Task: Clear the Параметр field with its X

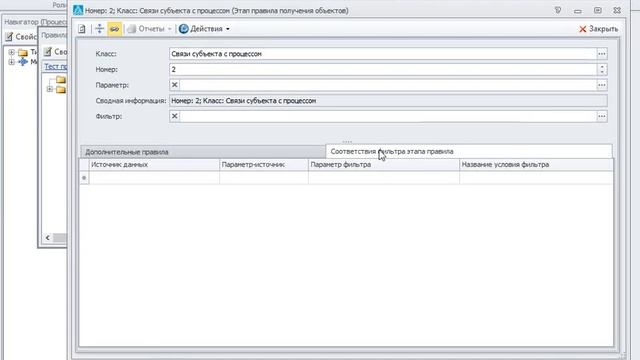Action: coord(175,85)
